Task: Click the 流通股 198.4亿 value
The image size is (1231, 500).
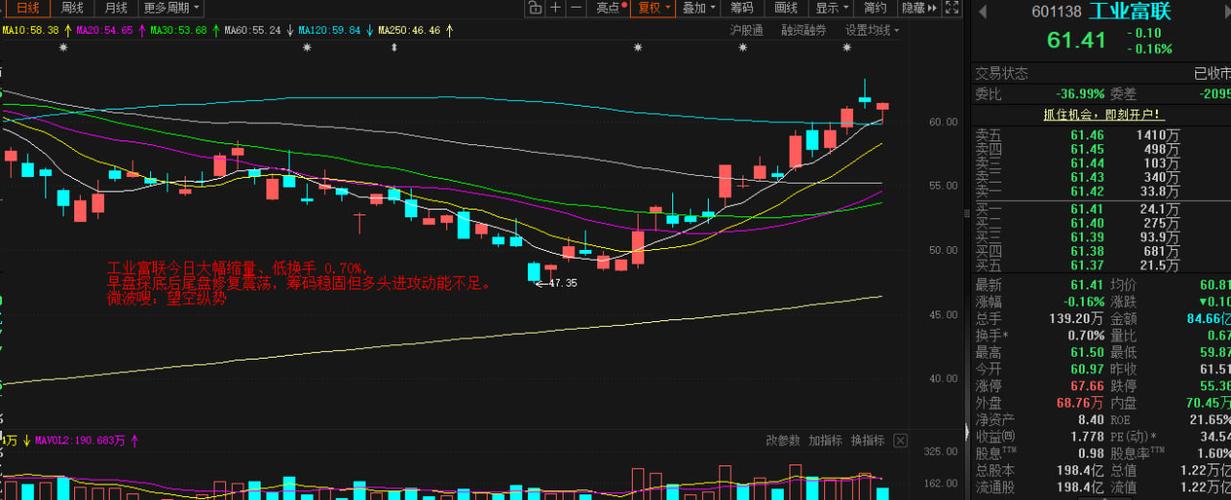Action: coord(1082,487)
